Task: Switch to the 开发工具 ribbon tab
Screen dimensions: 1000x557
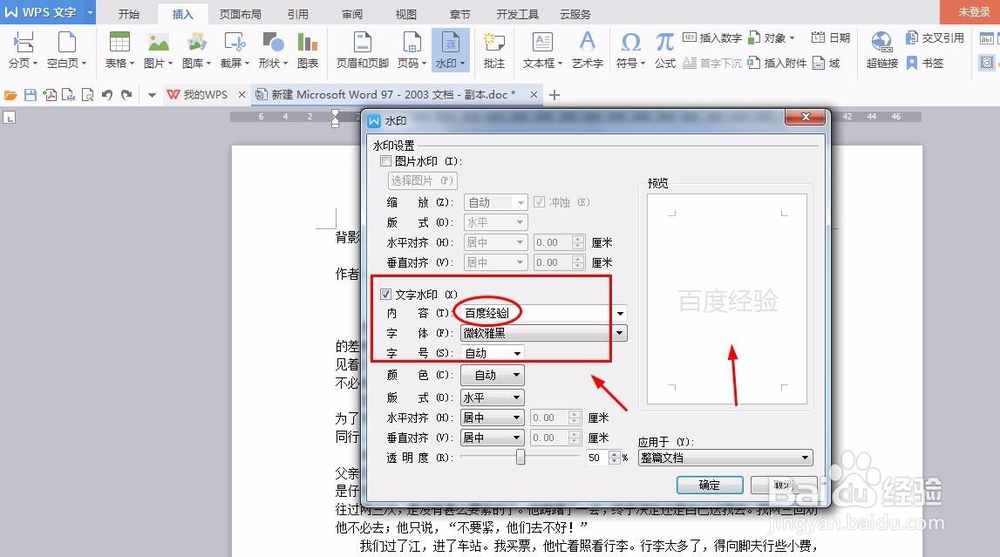Action: 517,14
